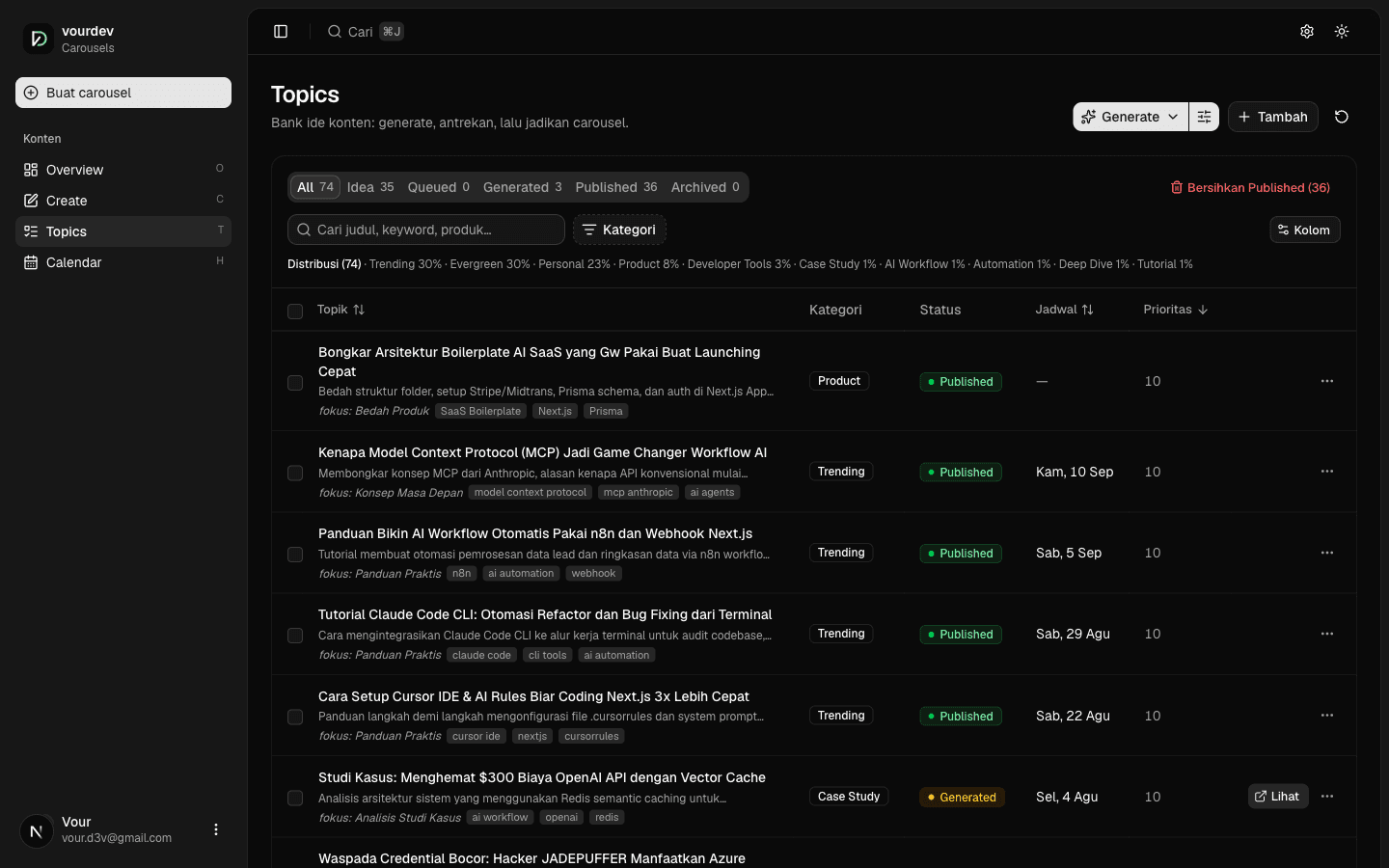Check the Tutorial Claude Code CLI checkbox

295,636
